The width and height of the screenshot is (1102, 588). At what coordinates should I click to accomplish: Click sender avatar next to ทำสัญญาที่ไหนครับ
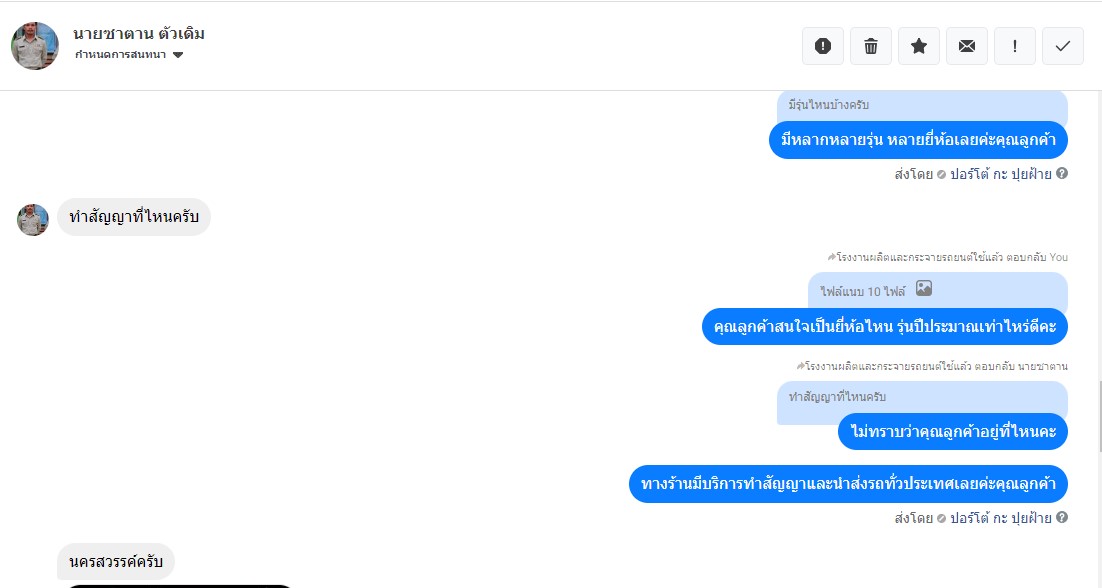point(33,220)
